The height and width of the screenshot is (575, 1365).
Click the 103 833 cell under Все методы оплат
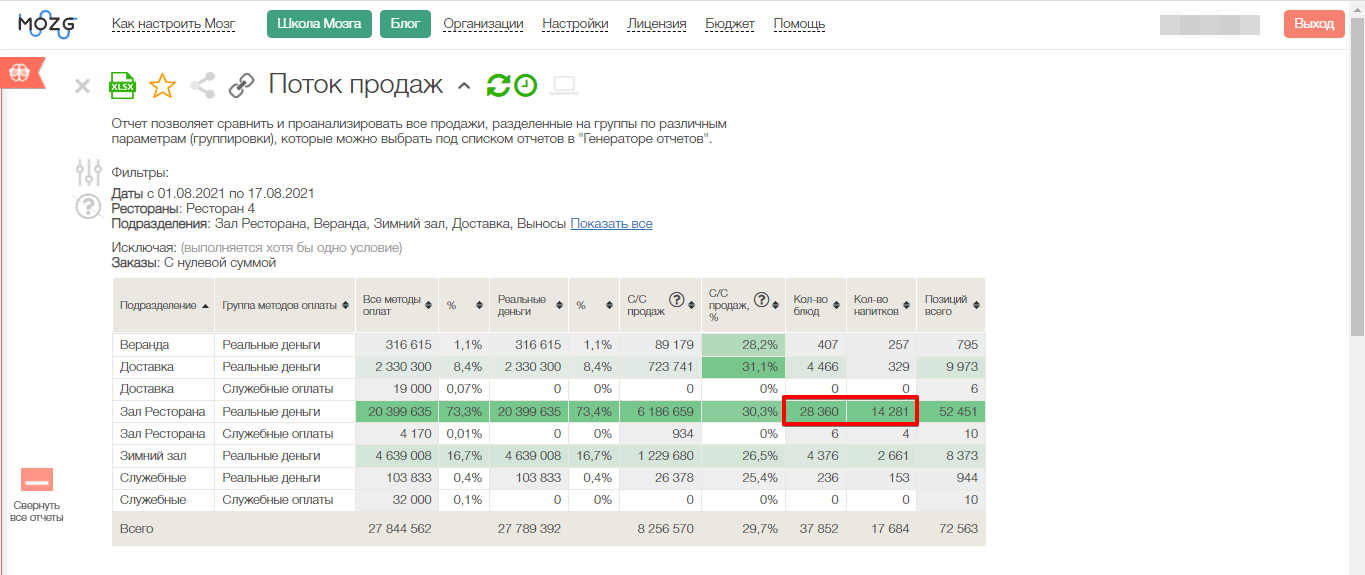(x=397, y=478)
